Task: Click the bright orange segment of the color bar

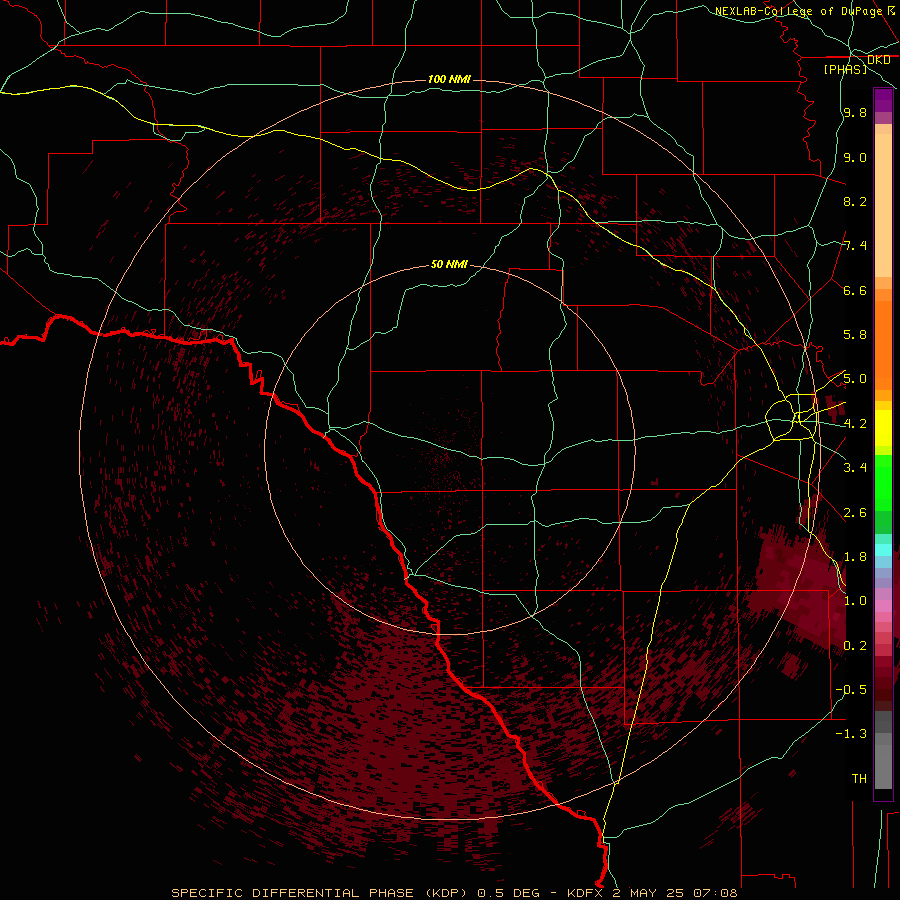Action: tap(883, 346)
